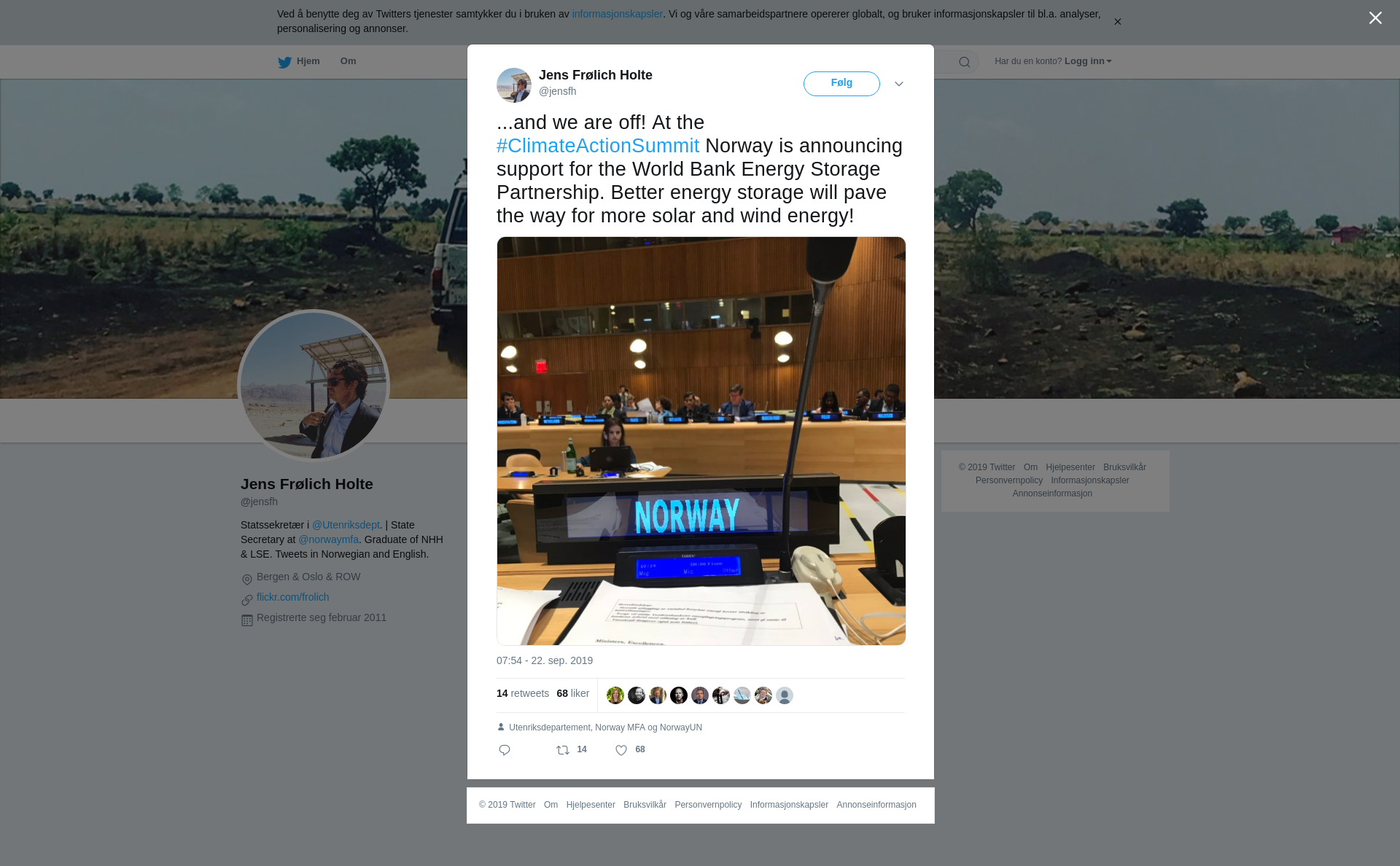Follow Jens Frølich Holte with Følg button
Viewport: 1400px width, 866px height.
pyautogui.click(x=841, y=84)
